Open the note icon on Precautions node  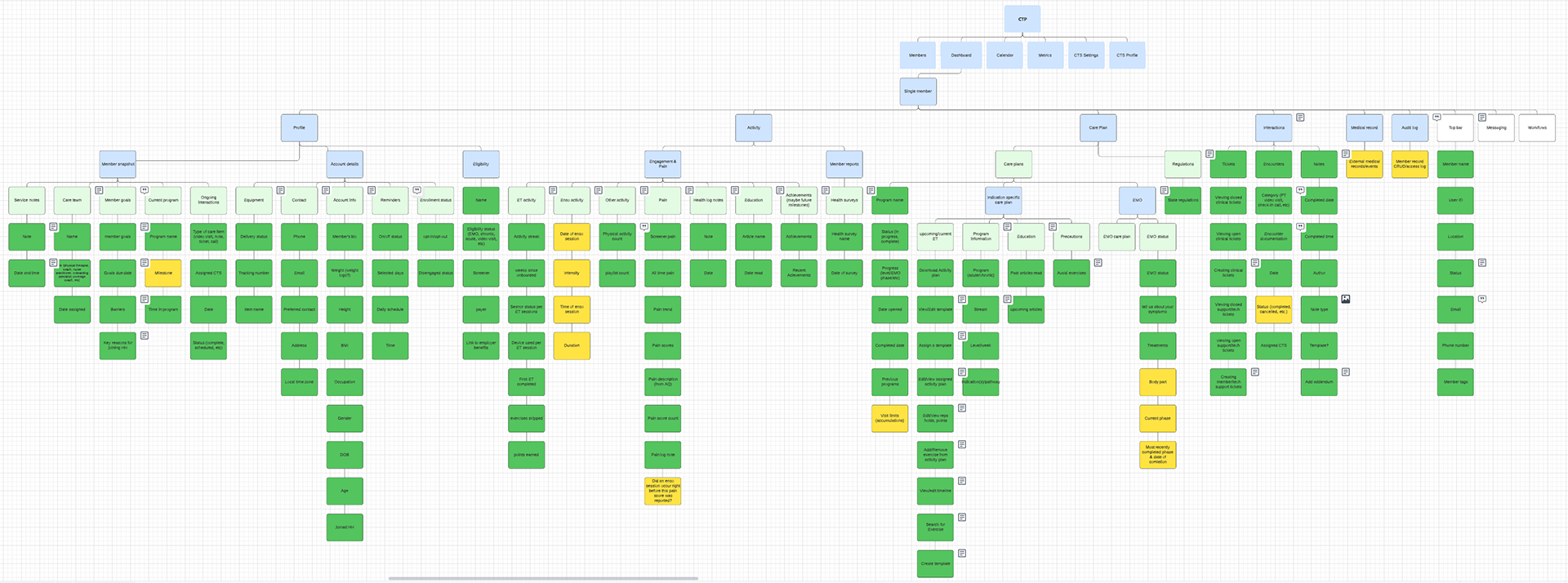point(1053,227)
